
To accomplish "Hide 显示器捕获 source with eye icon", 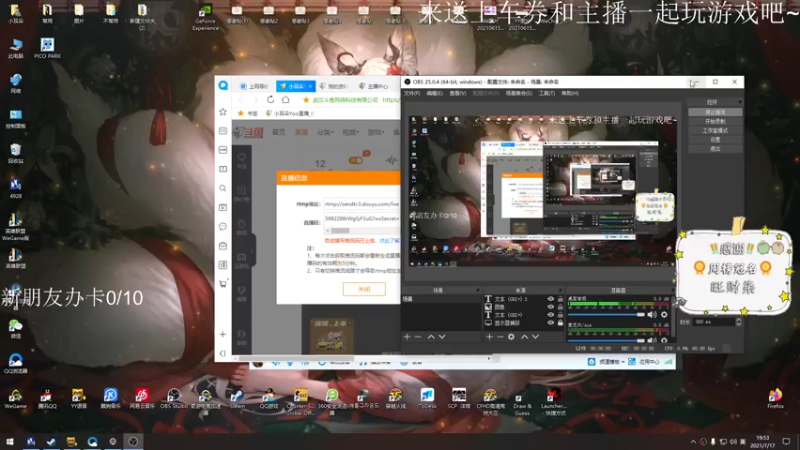I will click(x=551, y=322).
